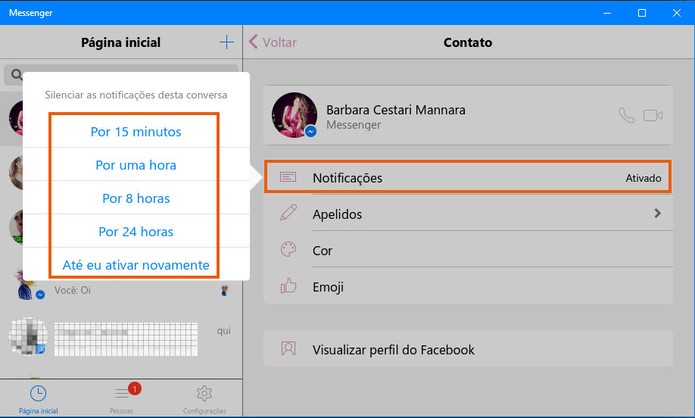
Task: Open the conversation showing Você: Oi
Action: click(x=121, y=290)
